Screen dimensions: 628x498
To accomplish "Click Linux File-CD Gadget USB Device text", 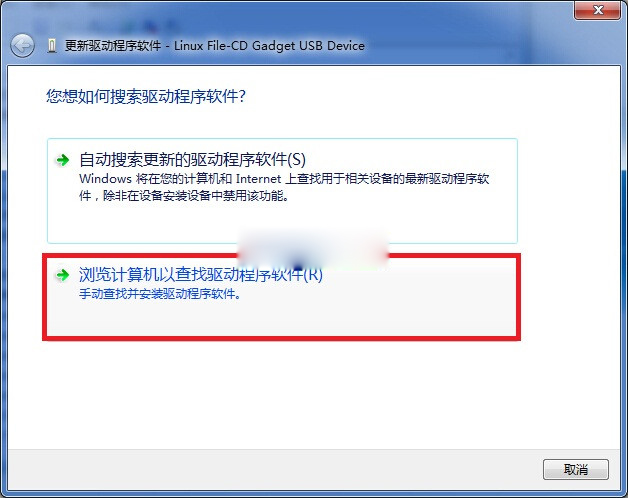I will pos(269,46).
